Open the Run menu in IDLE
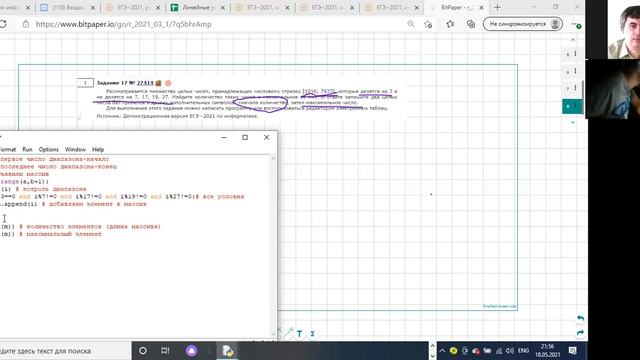 (27, 149)
